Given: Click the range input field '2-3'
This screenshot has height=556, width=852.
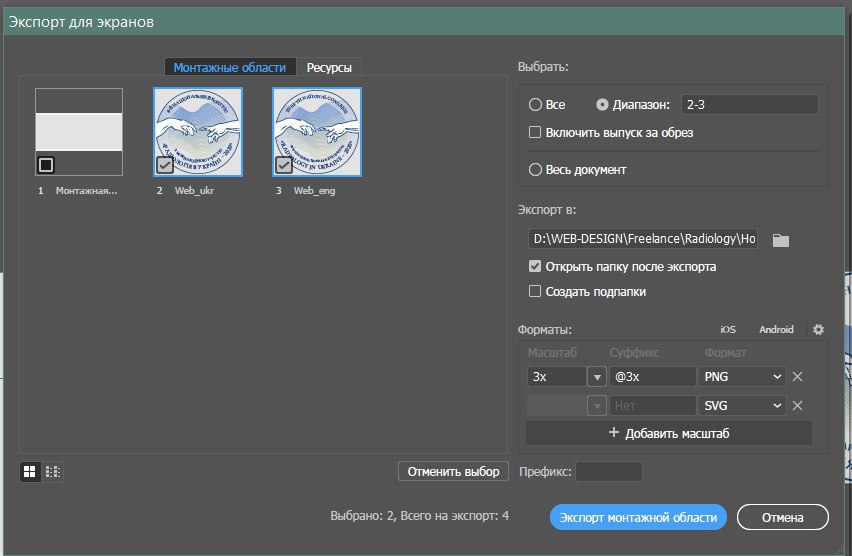Looking at the screenshot, I should 750,104.
